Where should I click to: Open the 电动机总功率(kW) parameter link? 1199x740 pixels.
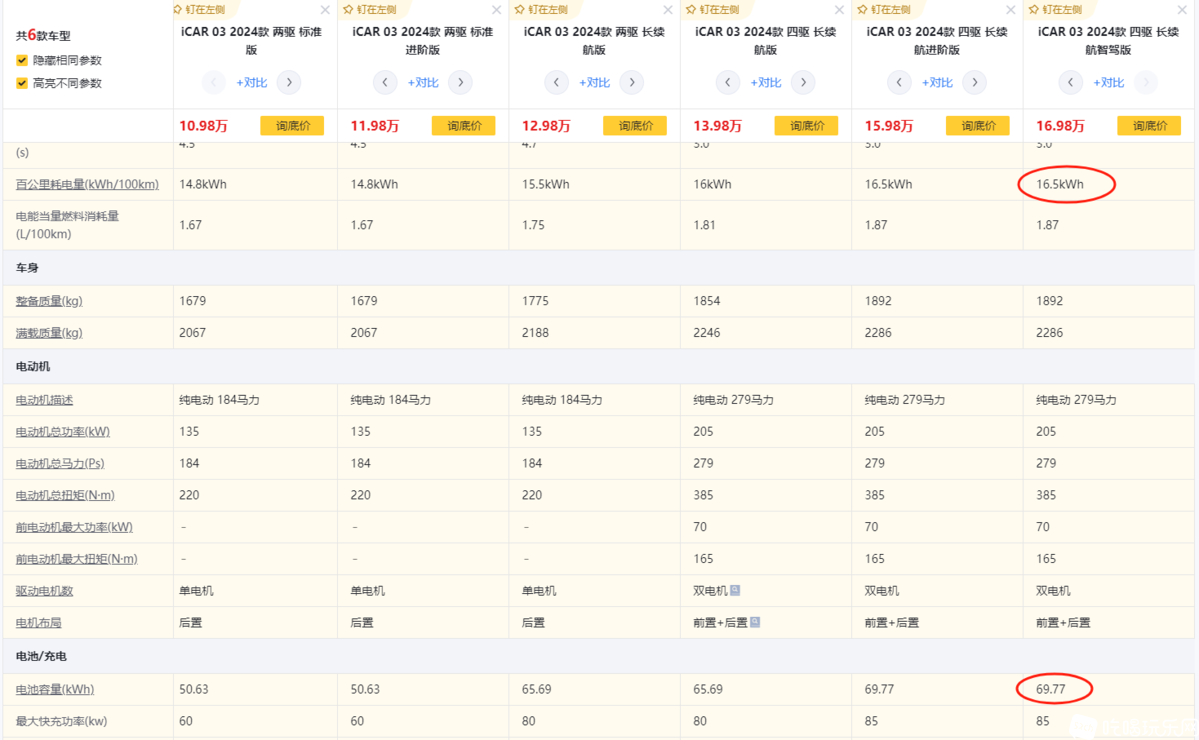coord(63,432)
